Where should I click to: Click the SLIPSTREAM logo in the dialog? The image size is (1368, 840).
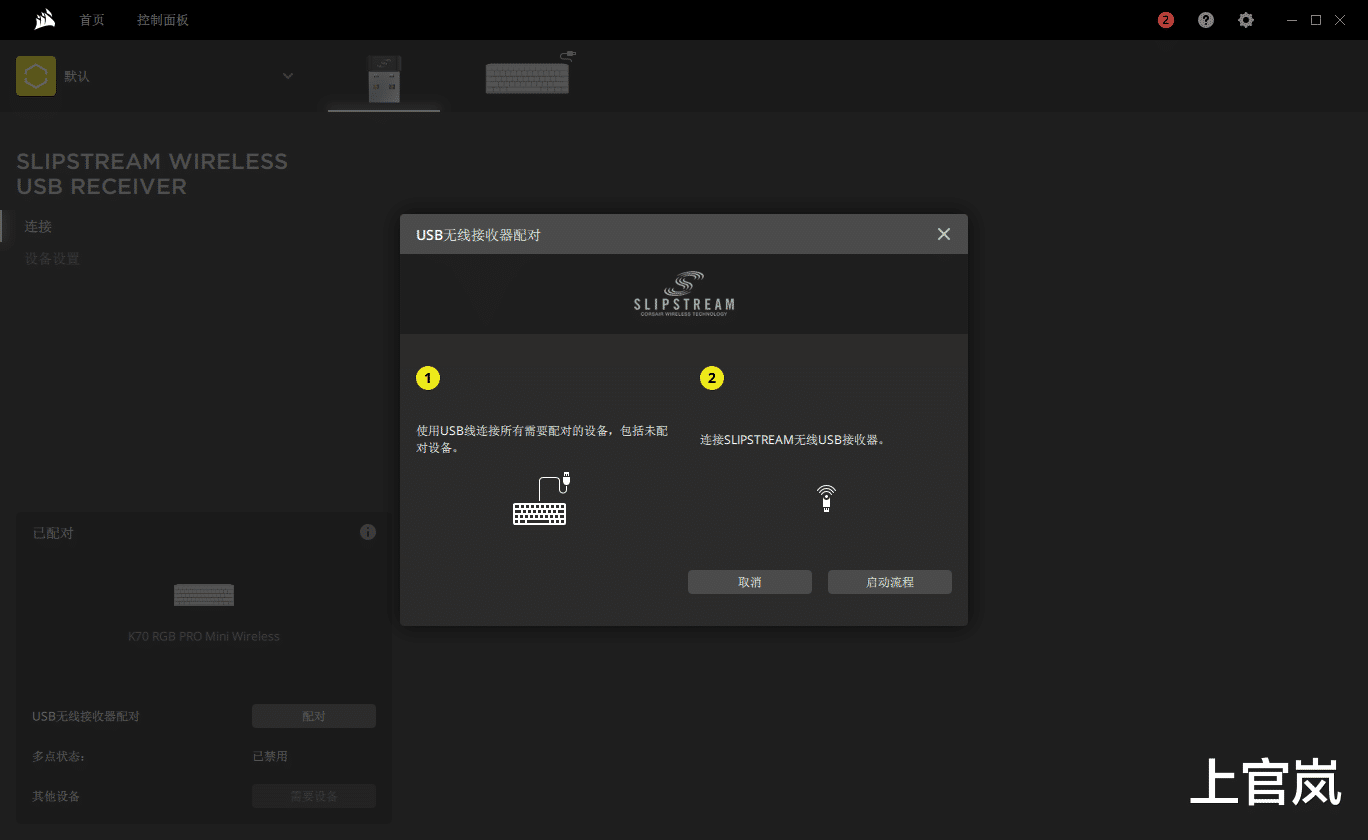(684, 293)
